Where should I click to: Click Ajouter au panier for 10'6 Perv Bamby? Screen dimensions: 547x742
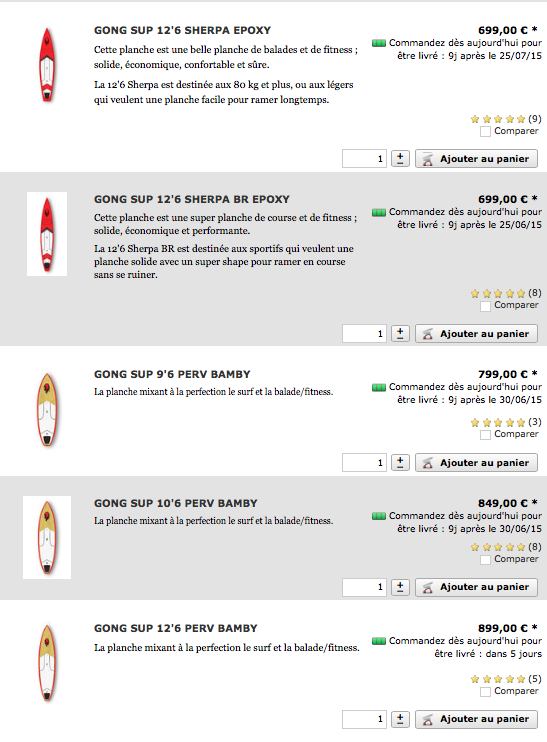point(476,587)
